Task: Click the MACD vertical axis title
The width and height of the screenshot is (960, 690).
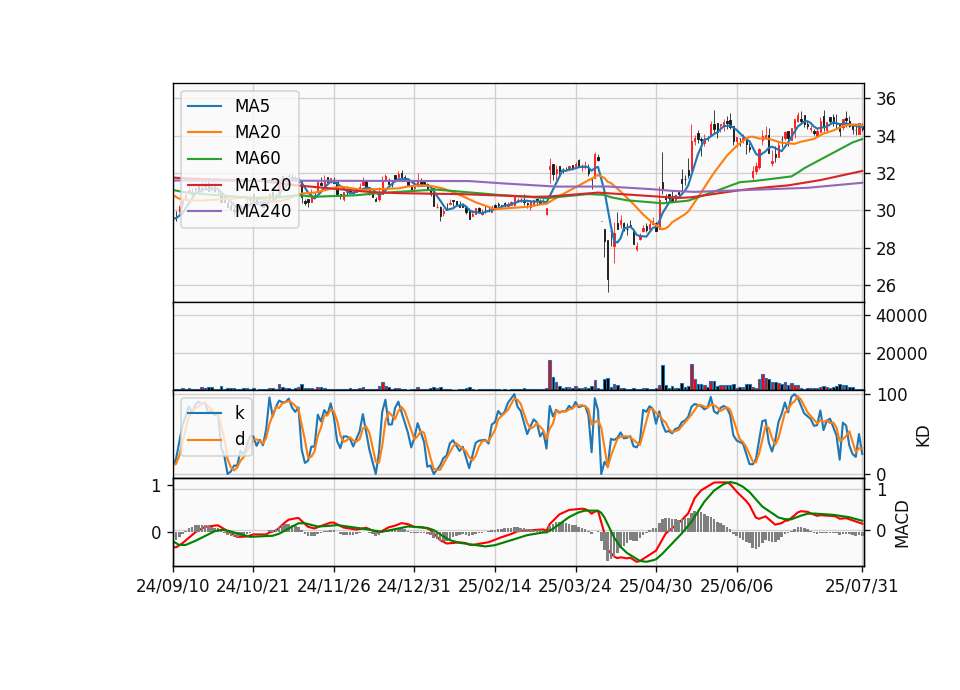Action: [x=901, y=524]
